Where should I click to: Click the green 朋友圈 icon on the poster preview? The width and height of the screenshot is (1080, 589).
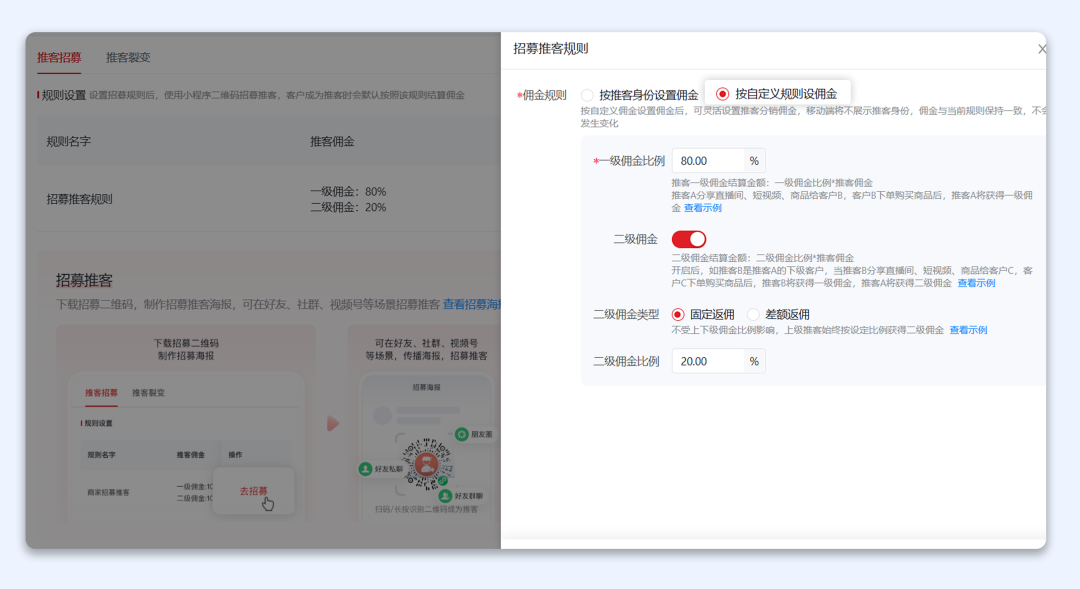[461, 435]
